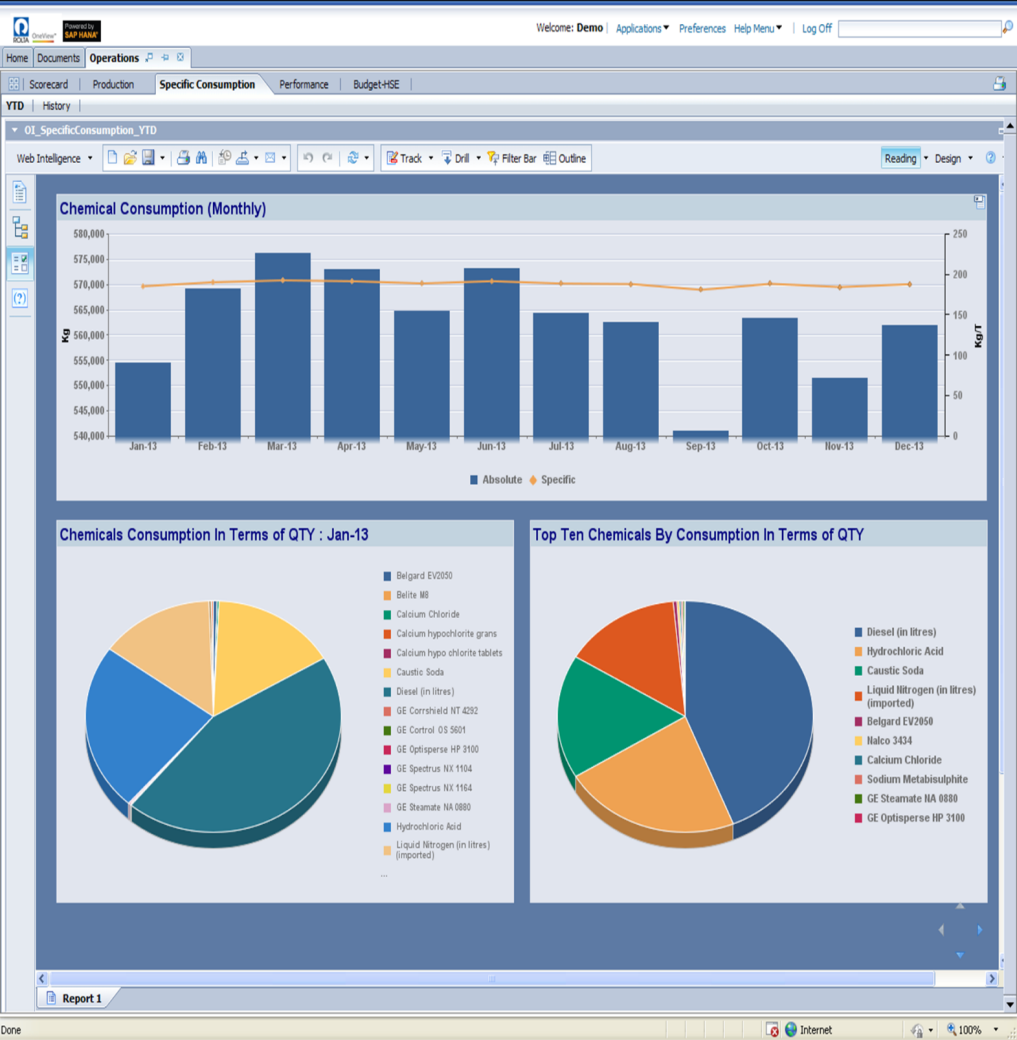Expand the Save options dropdown arrow
Viewport: 1017px width, 1040px height.
coord(163,158)
